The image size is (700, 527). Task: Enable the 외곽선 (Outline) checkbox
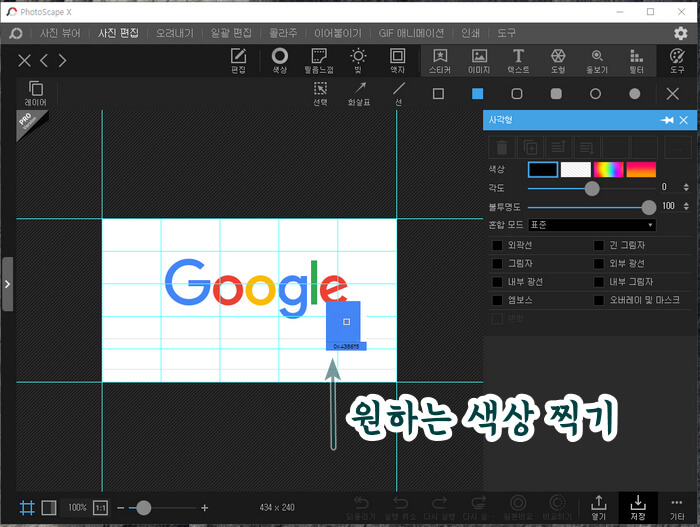[x=497, y=245]
